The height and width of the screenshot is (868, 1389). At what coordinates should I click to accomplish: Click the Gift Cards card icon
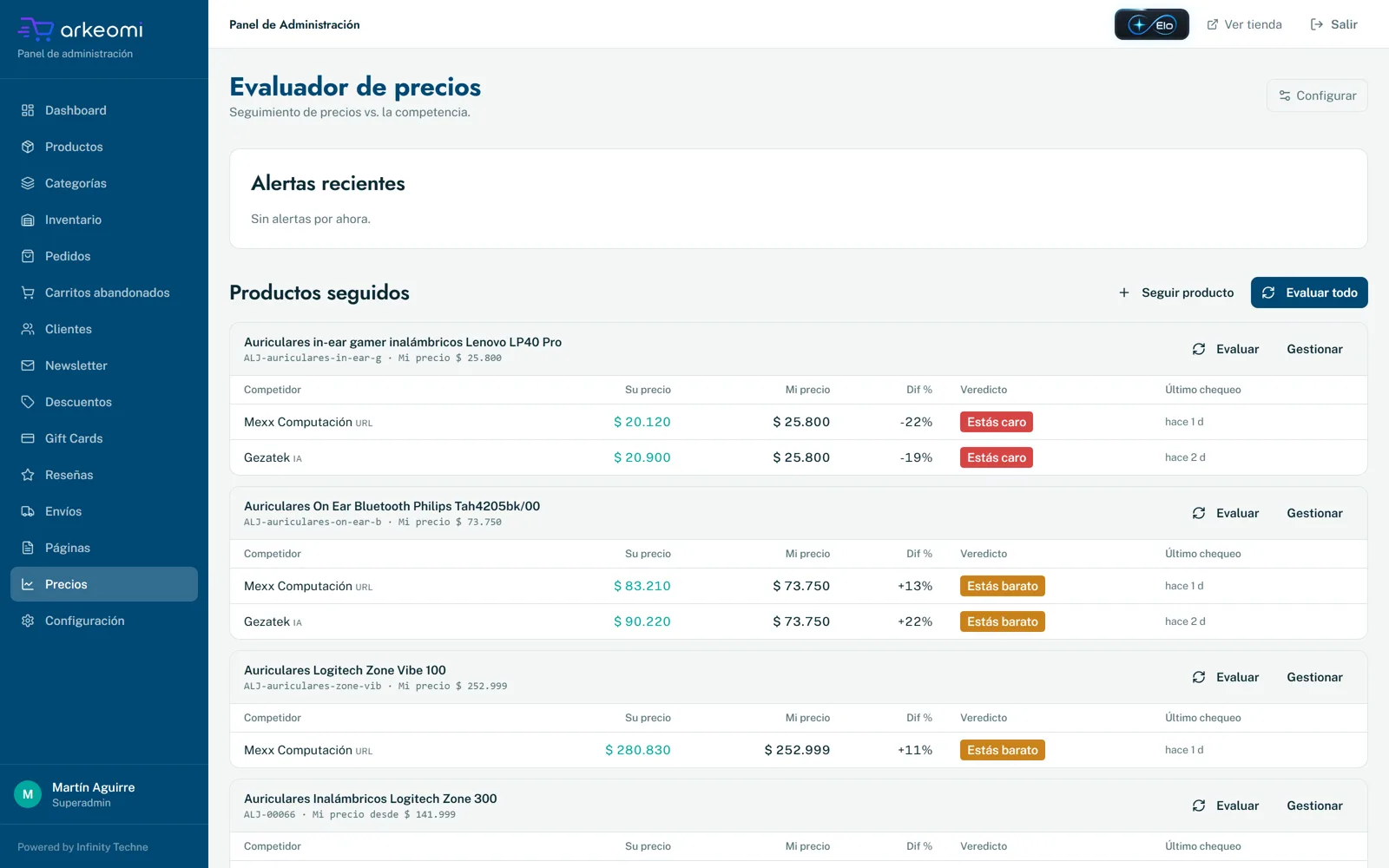(28, 438)
